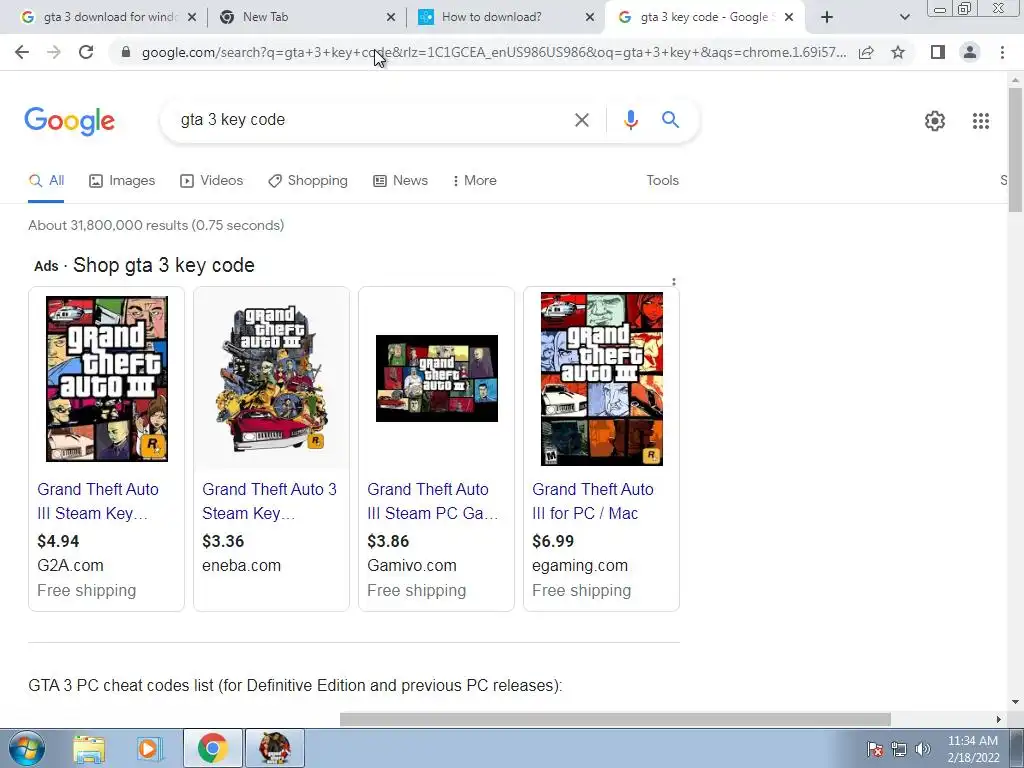The image size is (1024, 768).
Task: Click the $4.94 price
Action: click(x=58, y=541)
